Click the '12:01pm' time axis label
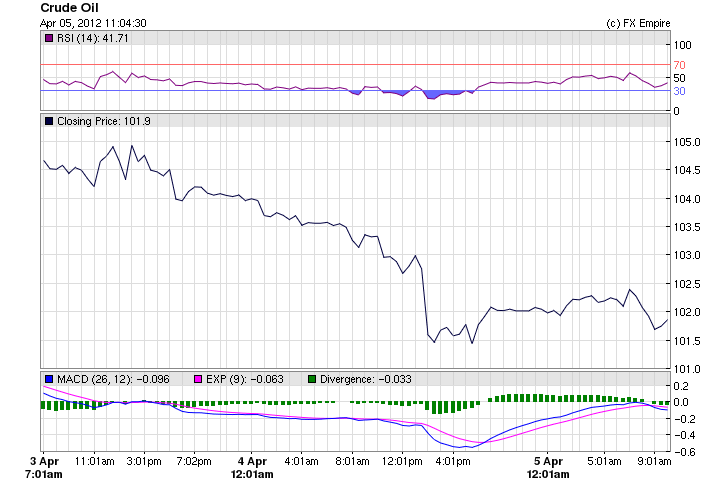This screenshot has height=487, width=710. [402, 462]
